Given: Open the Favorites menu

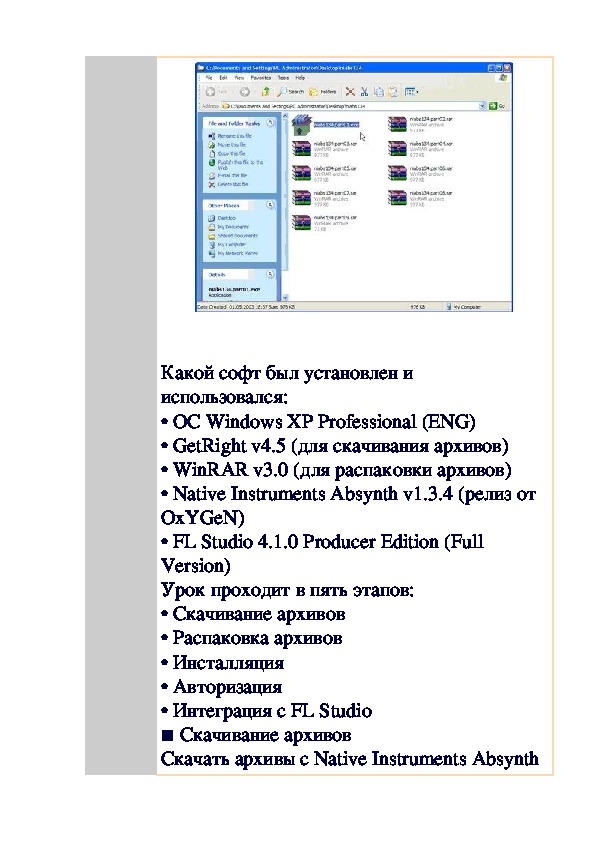Looking at the screenshot, I should (260, 78).
